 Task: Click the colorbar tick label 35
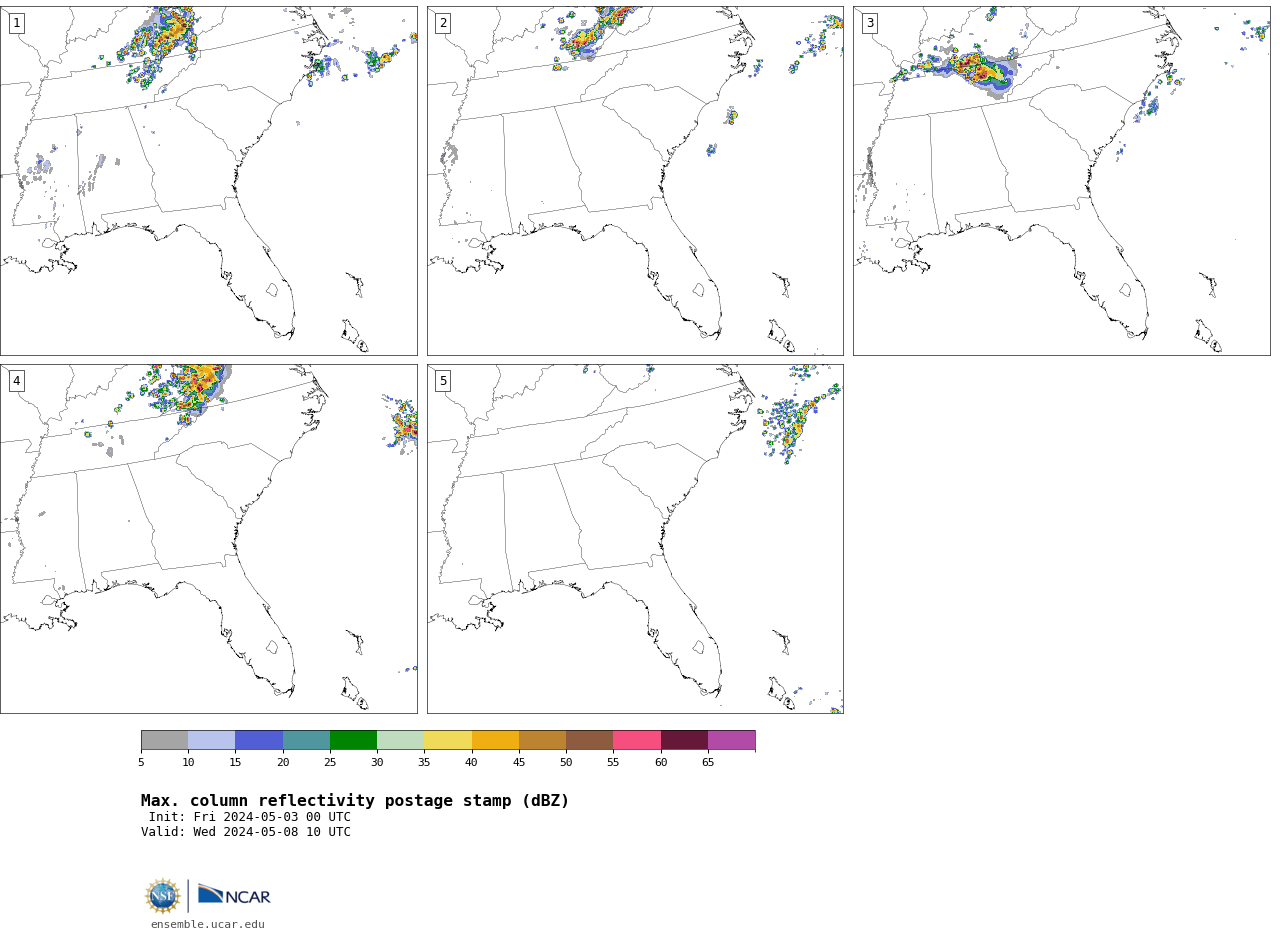[424, 763]
